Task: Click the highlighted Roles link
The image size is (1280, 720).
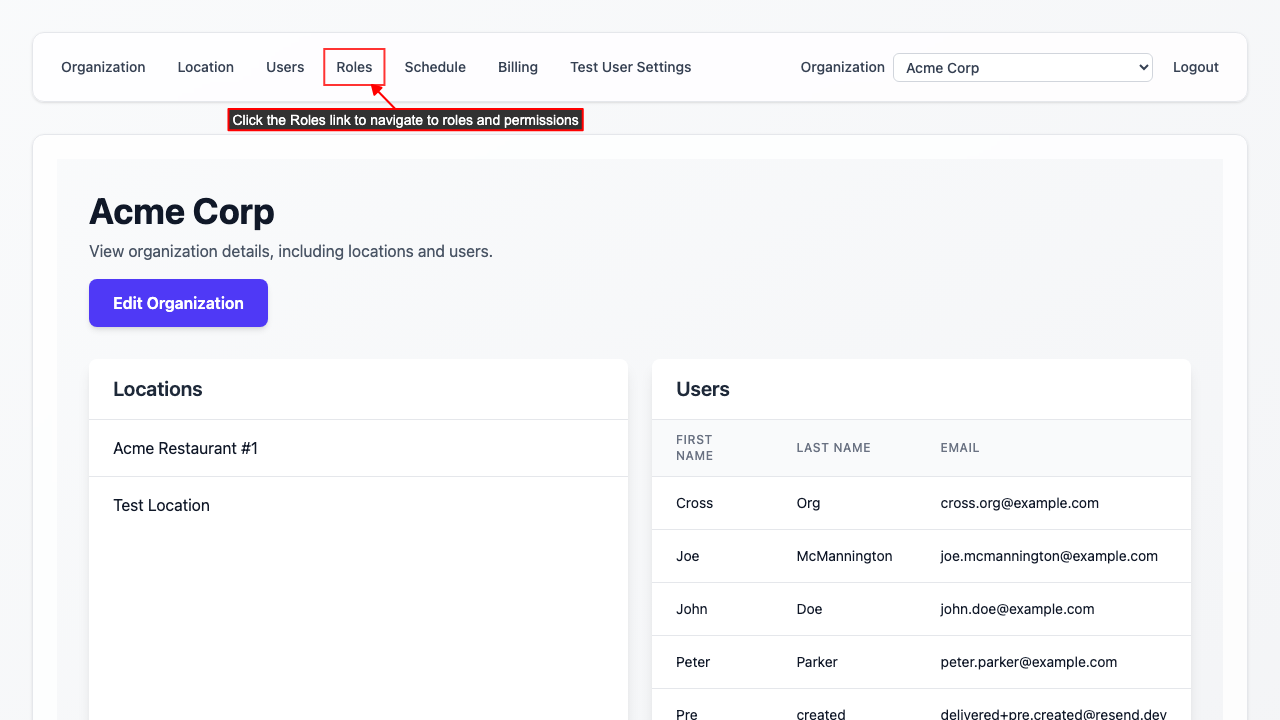Action: [354, 67]
